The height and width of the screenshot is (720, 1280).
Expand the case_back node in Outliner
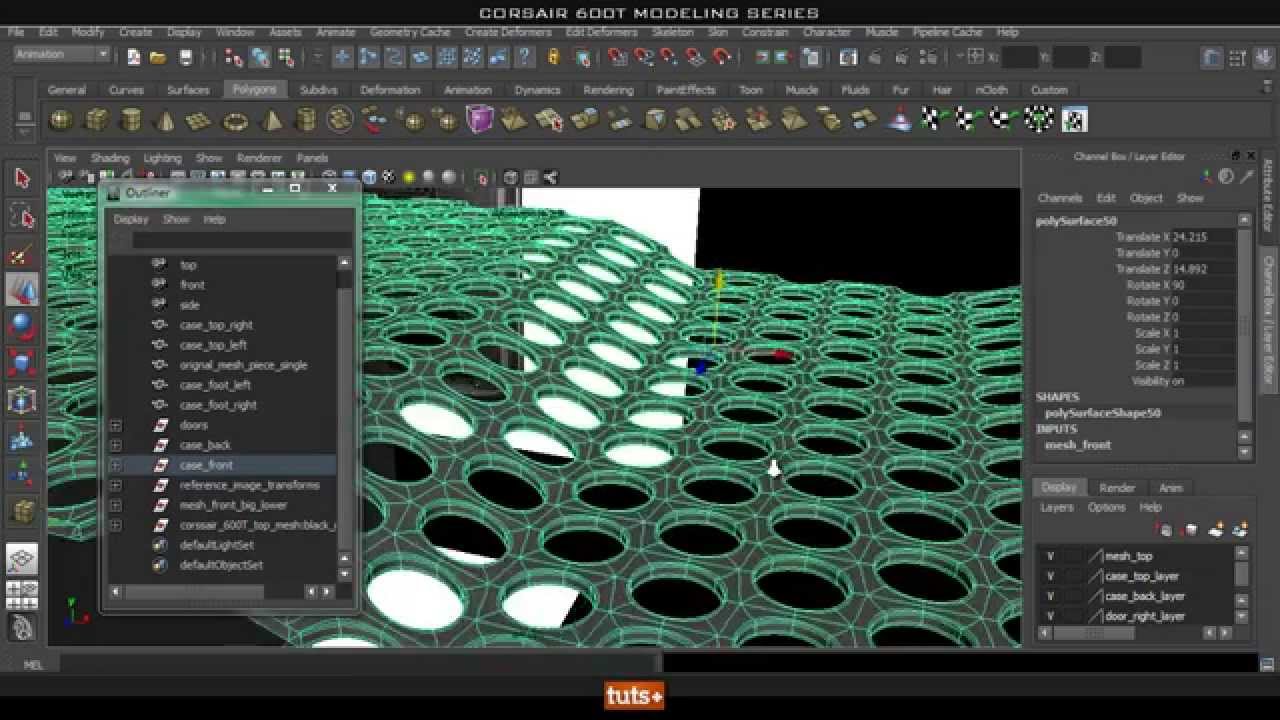[116, 445]
